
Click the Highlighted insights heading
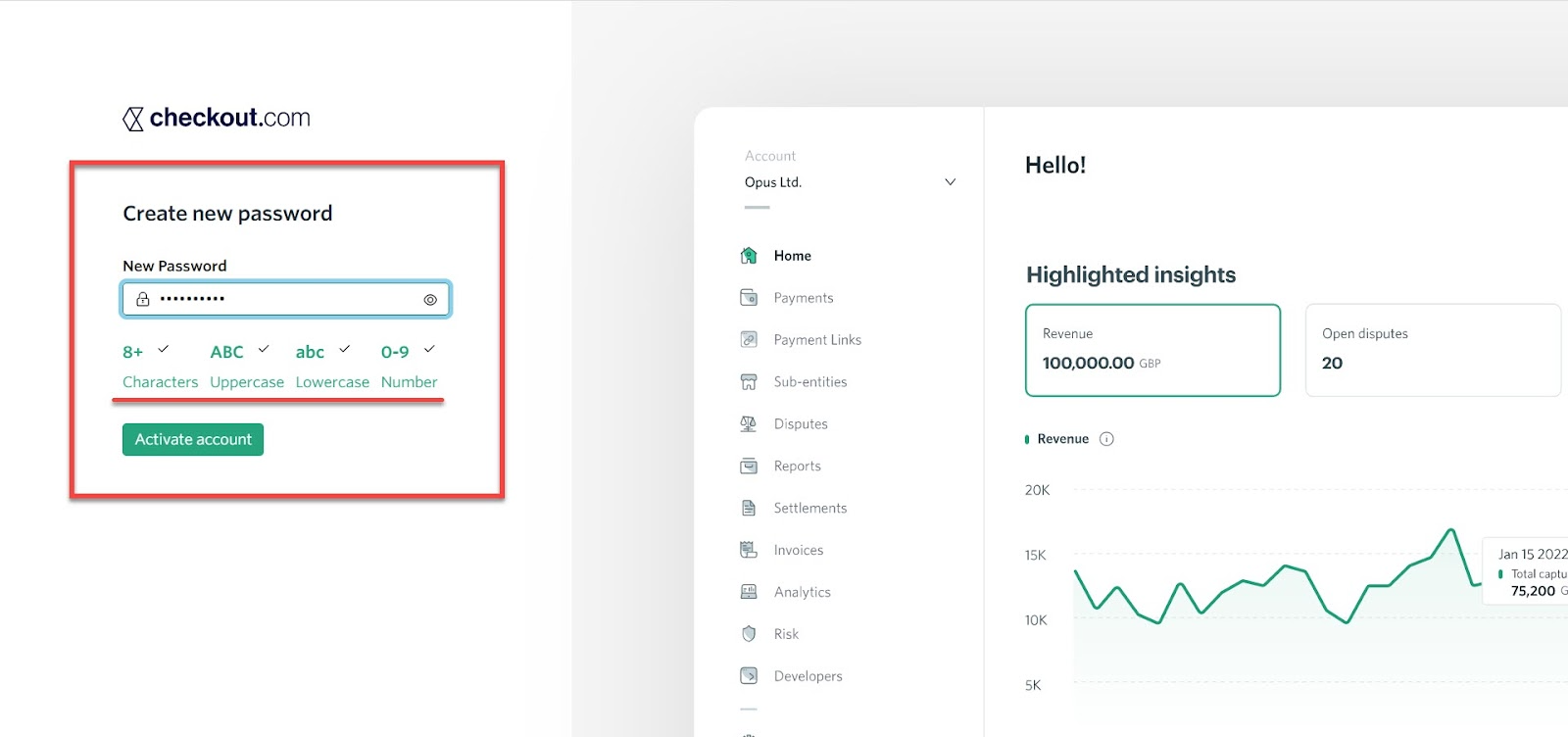pyautogui.click(x=1131, y=274)
